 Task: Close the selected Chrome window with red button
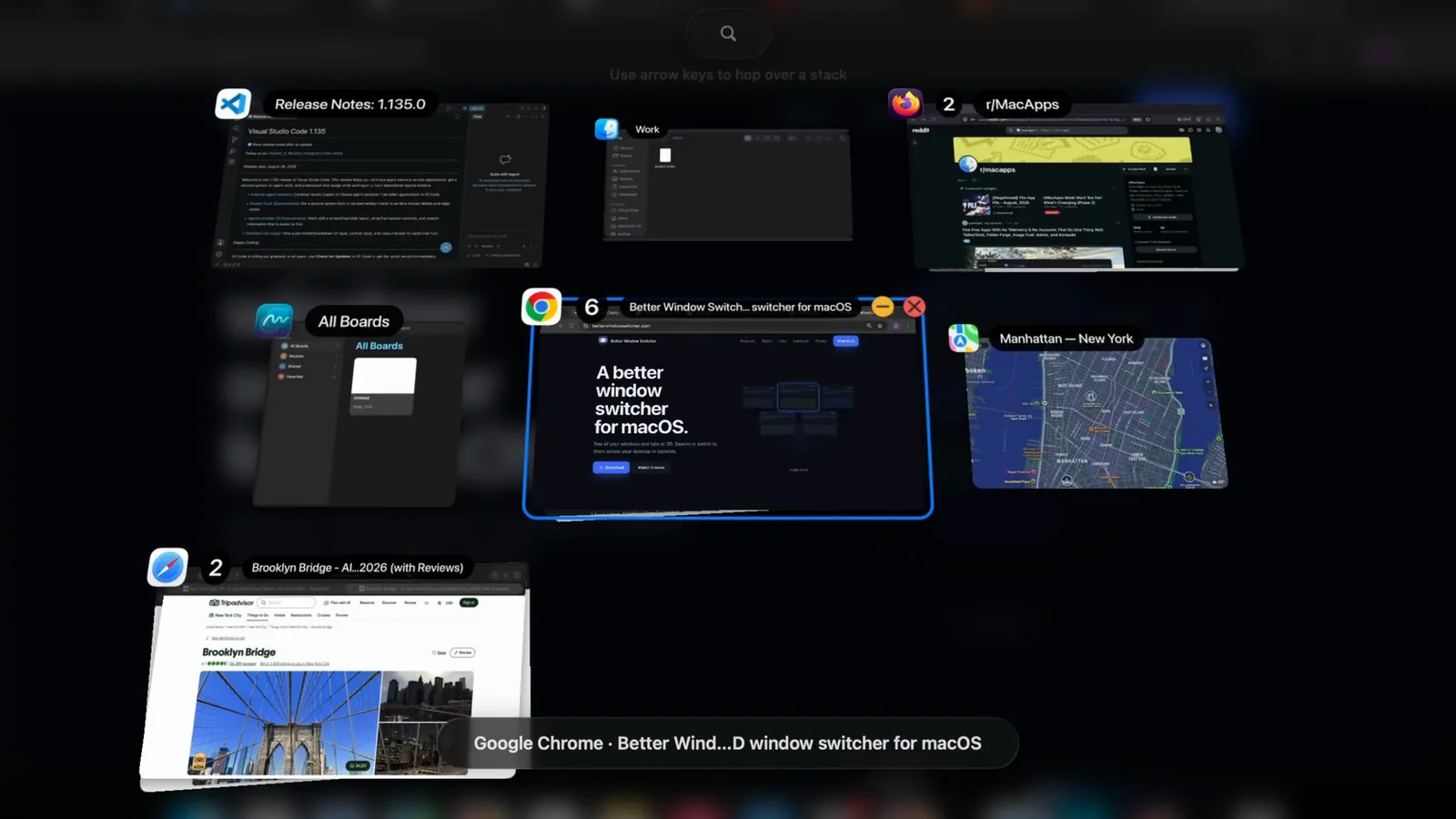pyautogui.click(x=915, y=307)
